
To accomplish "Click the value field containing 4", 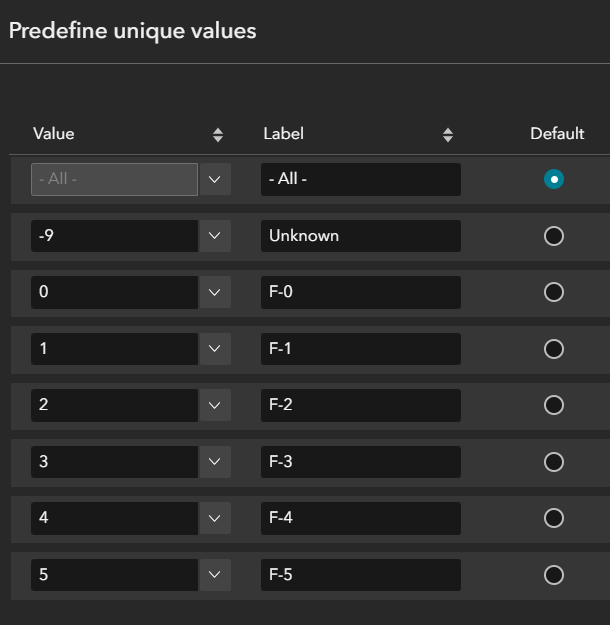I will tap(114, 518).
